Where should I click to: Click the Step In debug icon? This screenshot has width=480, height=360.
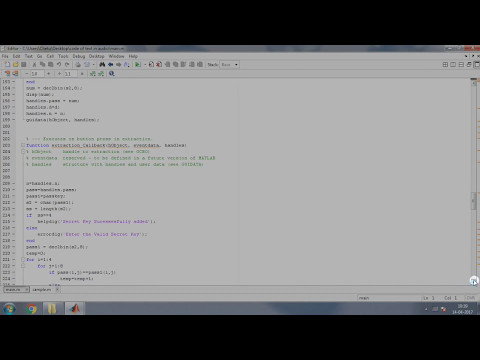pos(175,64)
